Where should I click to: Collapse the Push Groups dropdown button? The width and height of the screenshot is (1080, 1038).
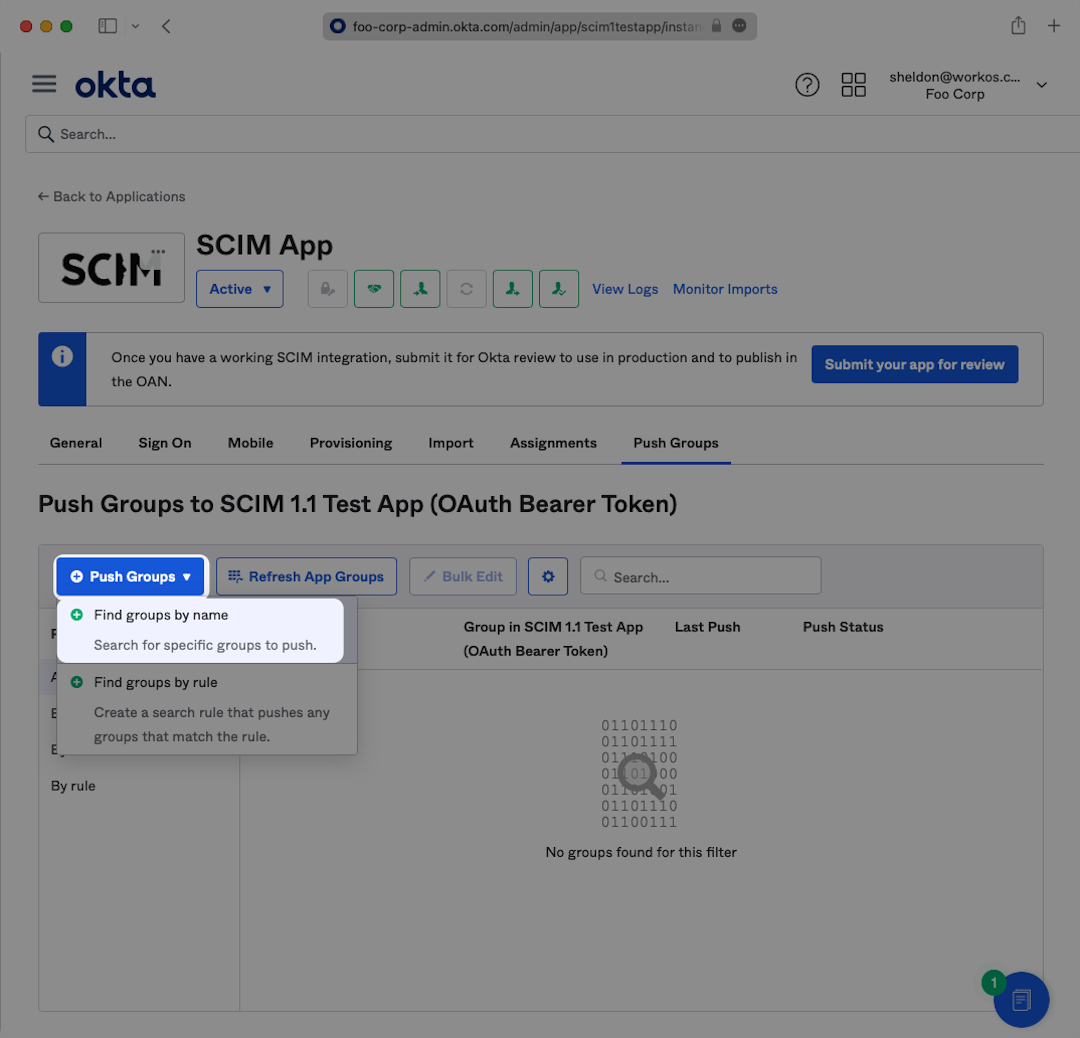pos(131,577)
